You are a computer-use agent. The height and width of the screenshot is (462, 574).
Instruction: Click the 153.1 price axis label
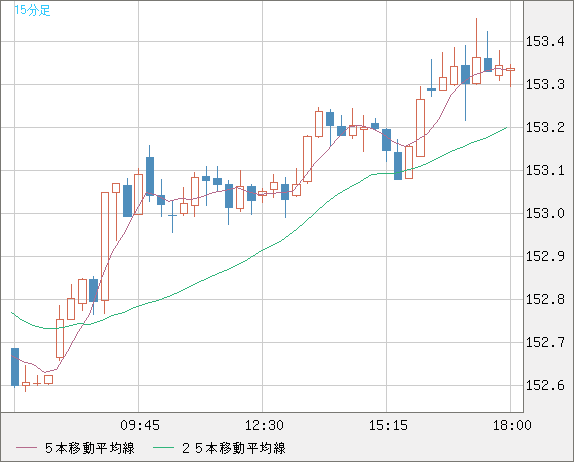[x=545, y=171]
